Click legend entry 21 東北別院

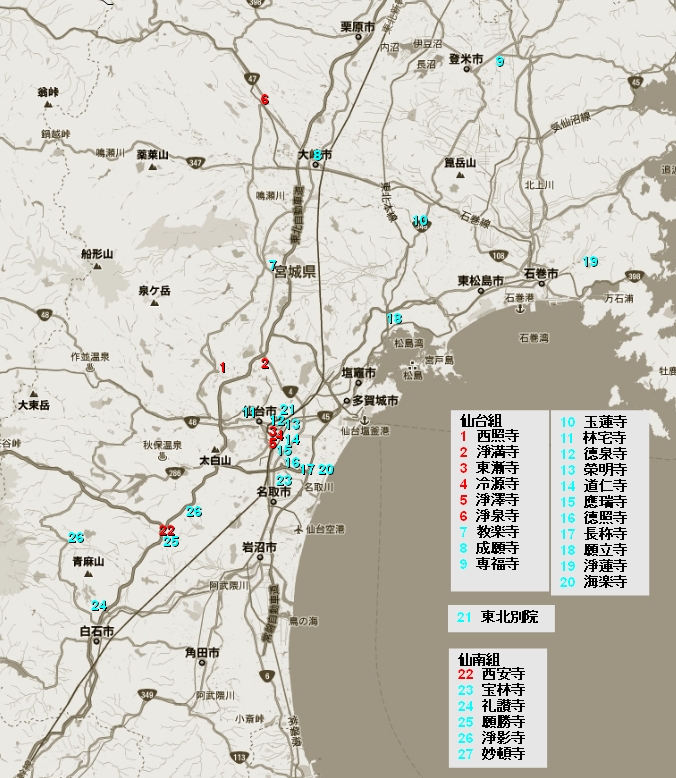pyautogui.click(x=497, y=617)
